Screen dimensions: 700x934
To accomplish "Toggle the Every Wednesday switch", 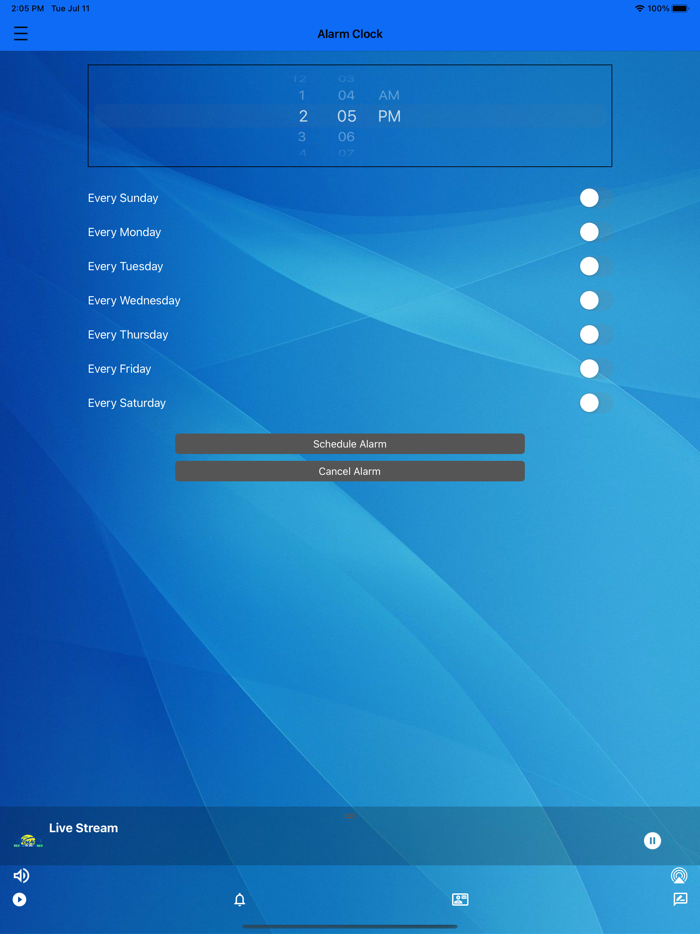I will [596, 300].
